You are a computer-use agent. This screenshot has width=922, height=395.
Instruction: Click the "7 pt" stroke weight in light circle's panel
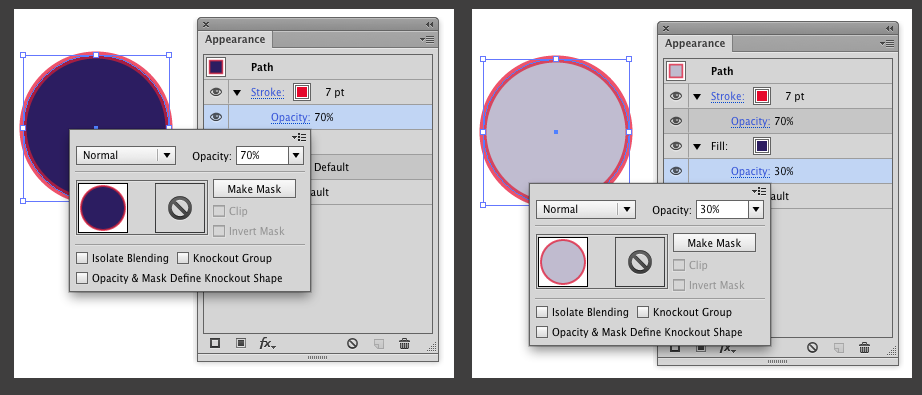pyautogui.click(x=795, y=96)
